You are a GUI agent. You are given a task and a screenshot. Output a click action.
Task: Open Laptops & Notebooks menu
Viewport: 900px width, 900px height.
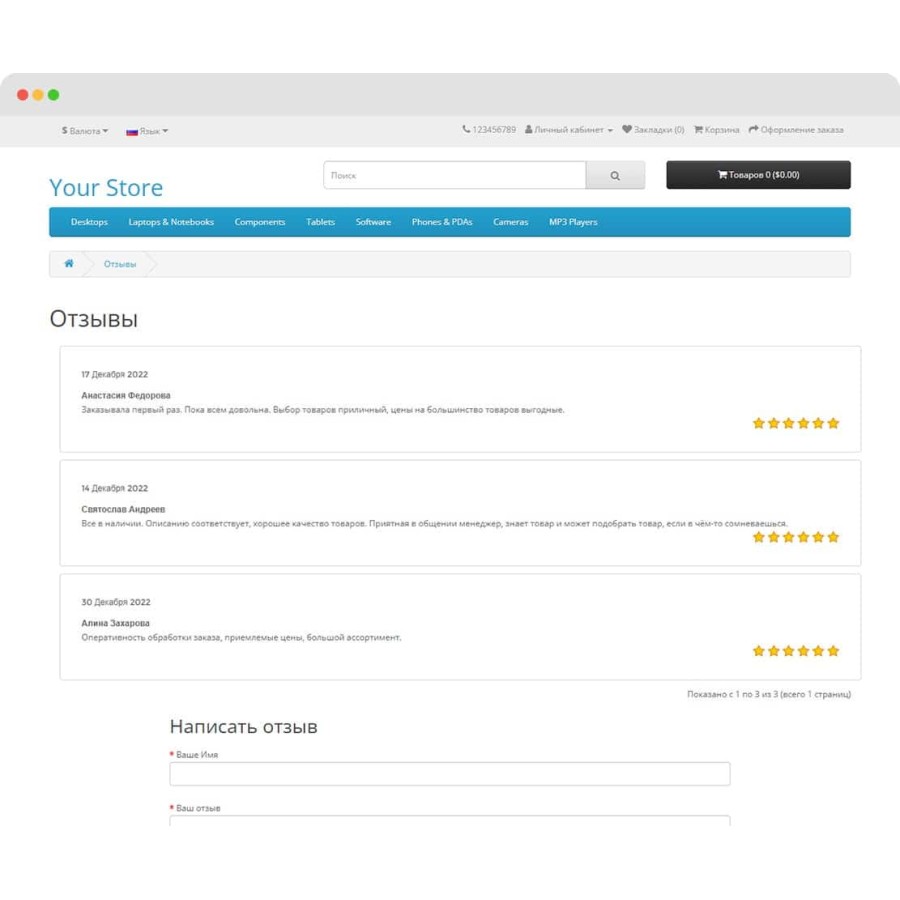click(x=171, y=222)
